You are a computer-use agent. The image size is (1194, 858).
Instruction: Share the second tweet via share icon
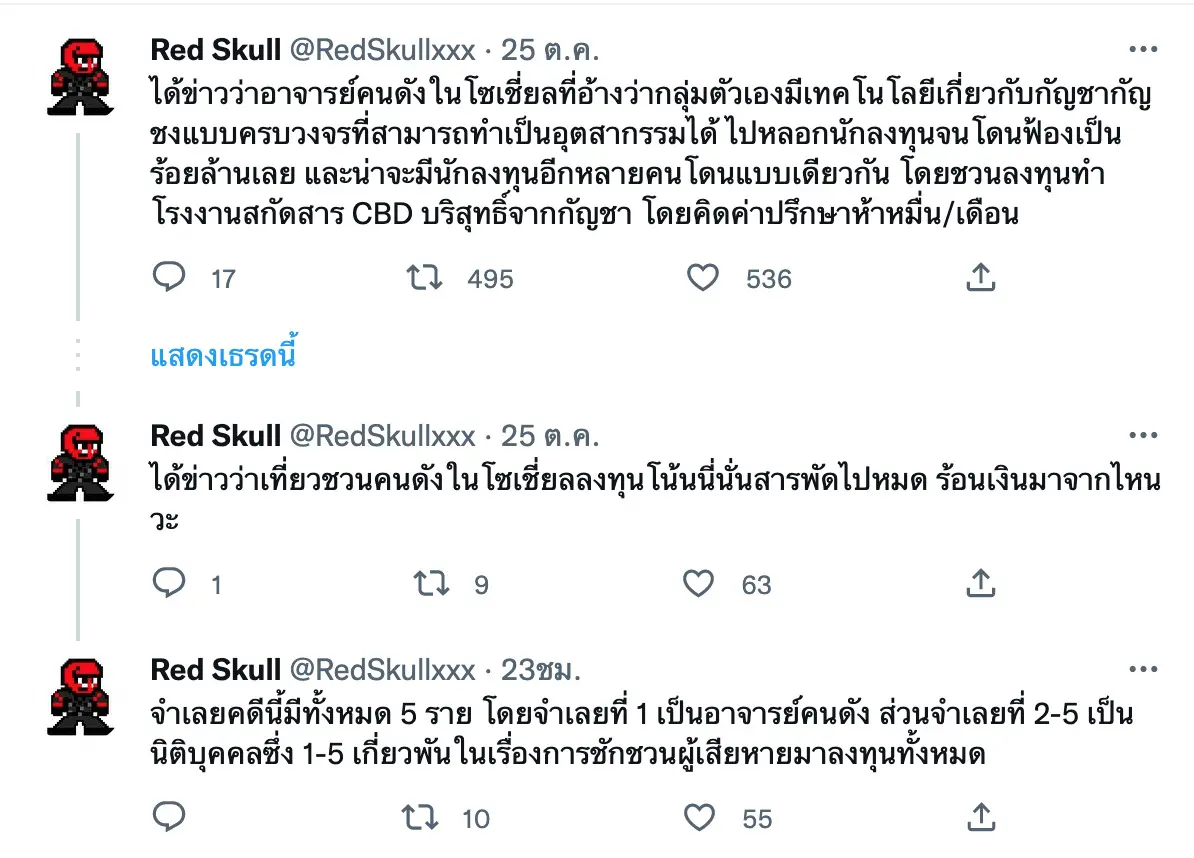click(x=980, y=582)
